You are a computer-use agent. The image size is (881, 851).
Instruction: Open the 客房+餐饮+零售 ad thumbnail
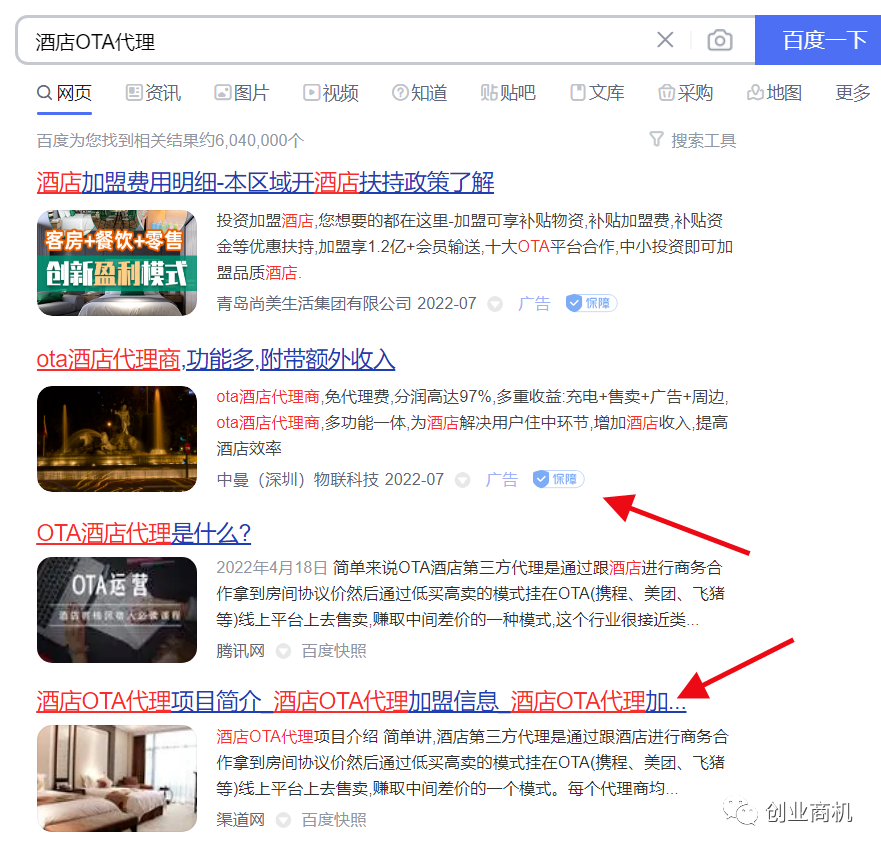pos(117,263)
